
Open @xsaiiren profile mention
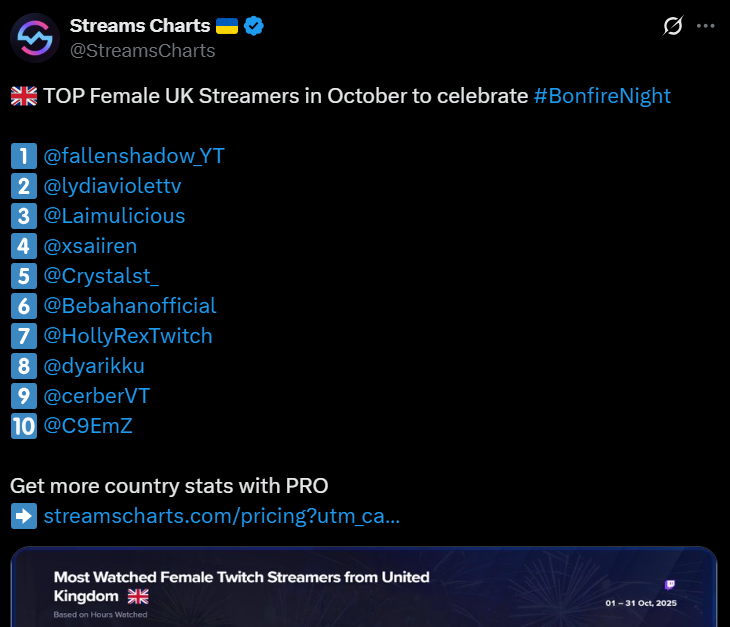[x=90, y=246]
